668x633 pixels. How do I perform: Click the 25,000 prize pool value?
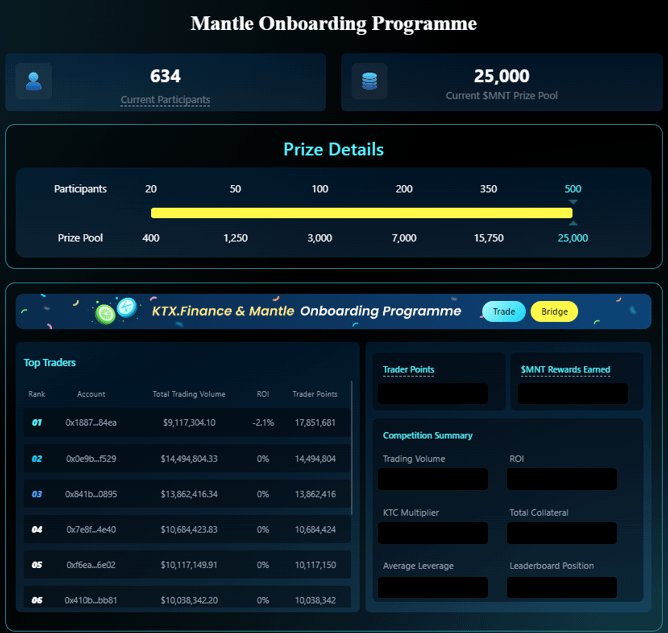click(x=573, y=238)
